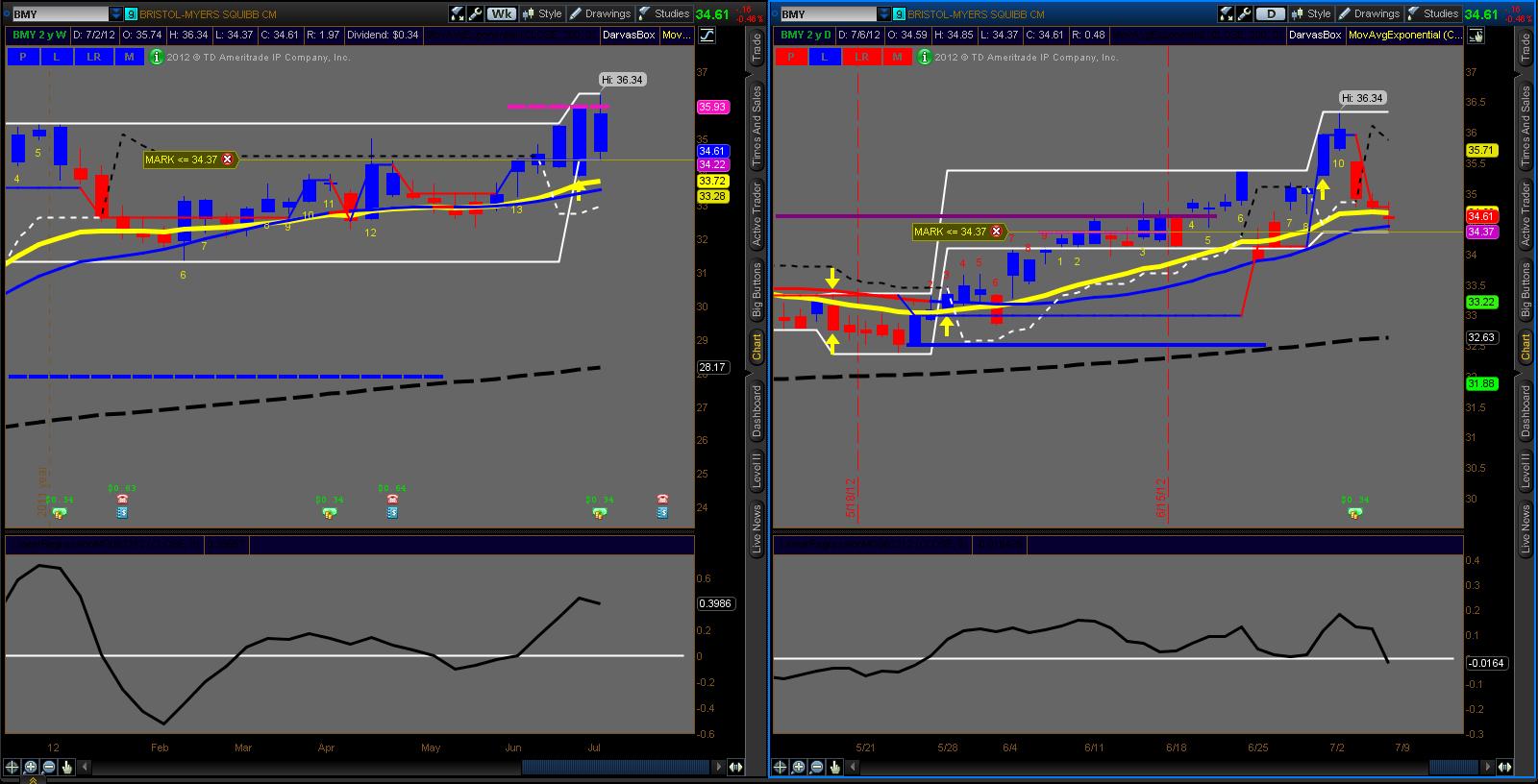Open quick chart tool icon in left chart
The image size is (1538, 784).
pyautogui.click(x=459, y=13)
